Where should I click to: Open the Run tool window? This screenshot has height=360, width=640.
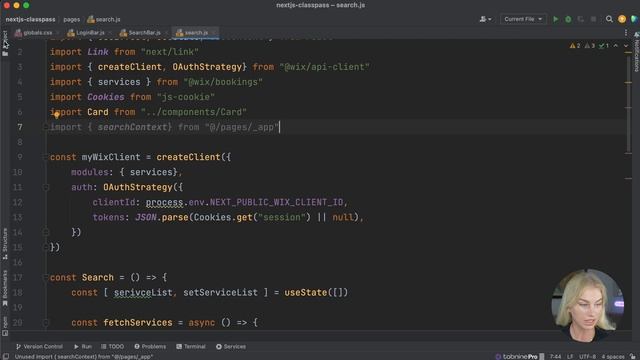[x=83, y=347]
